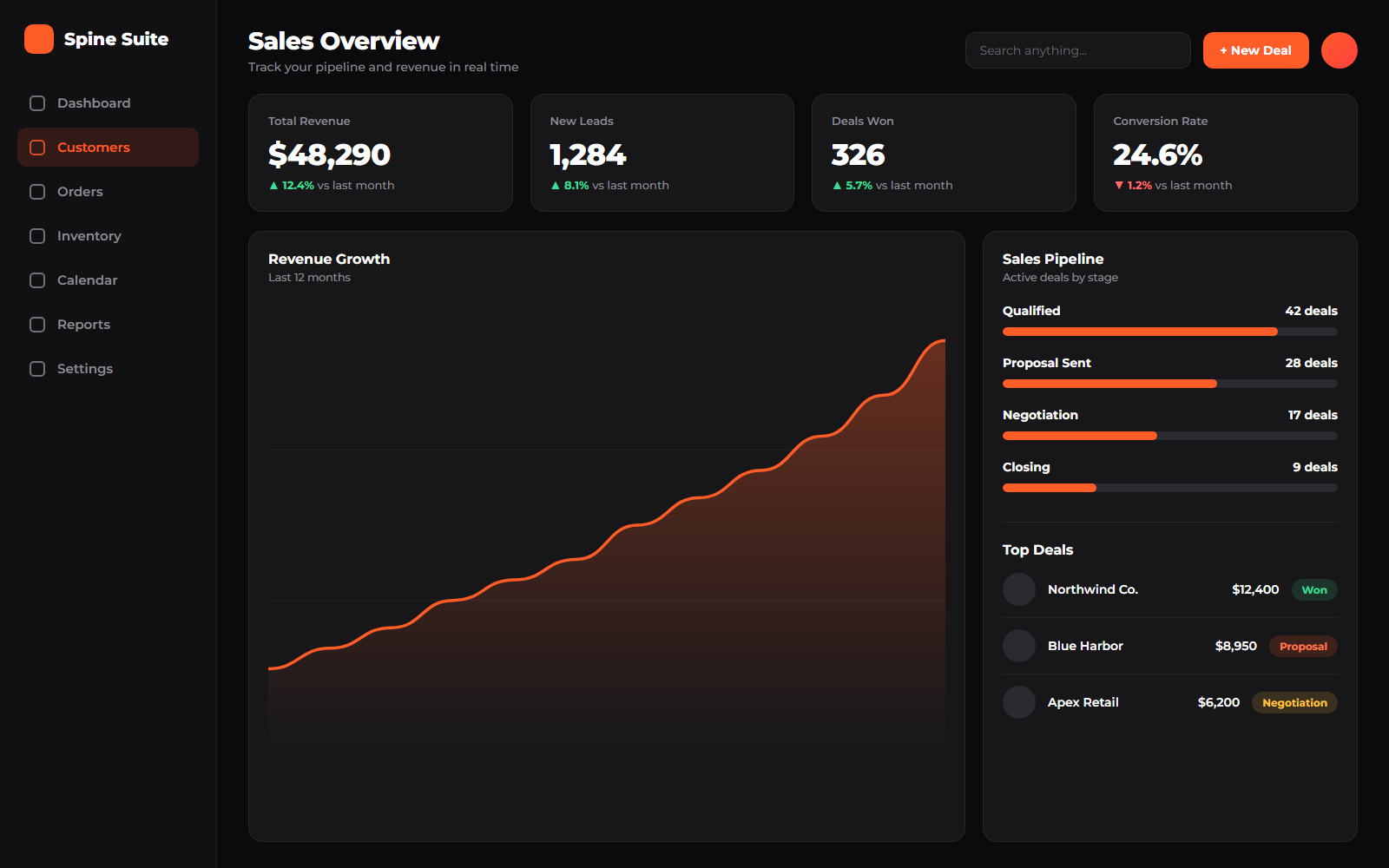Click the Calendar sidebar icon
This screenshot has height=868, width=1389.
pos(37,280)
